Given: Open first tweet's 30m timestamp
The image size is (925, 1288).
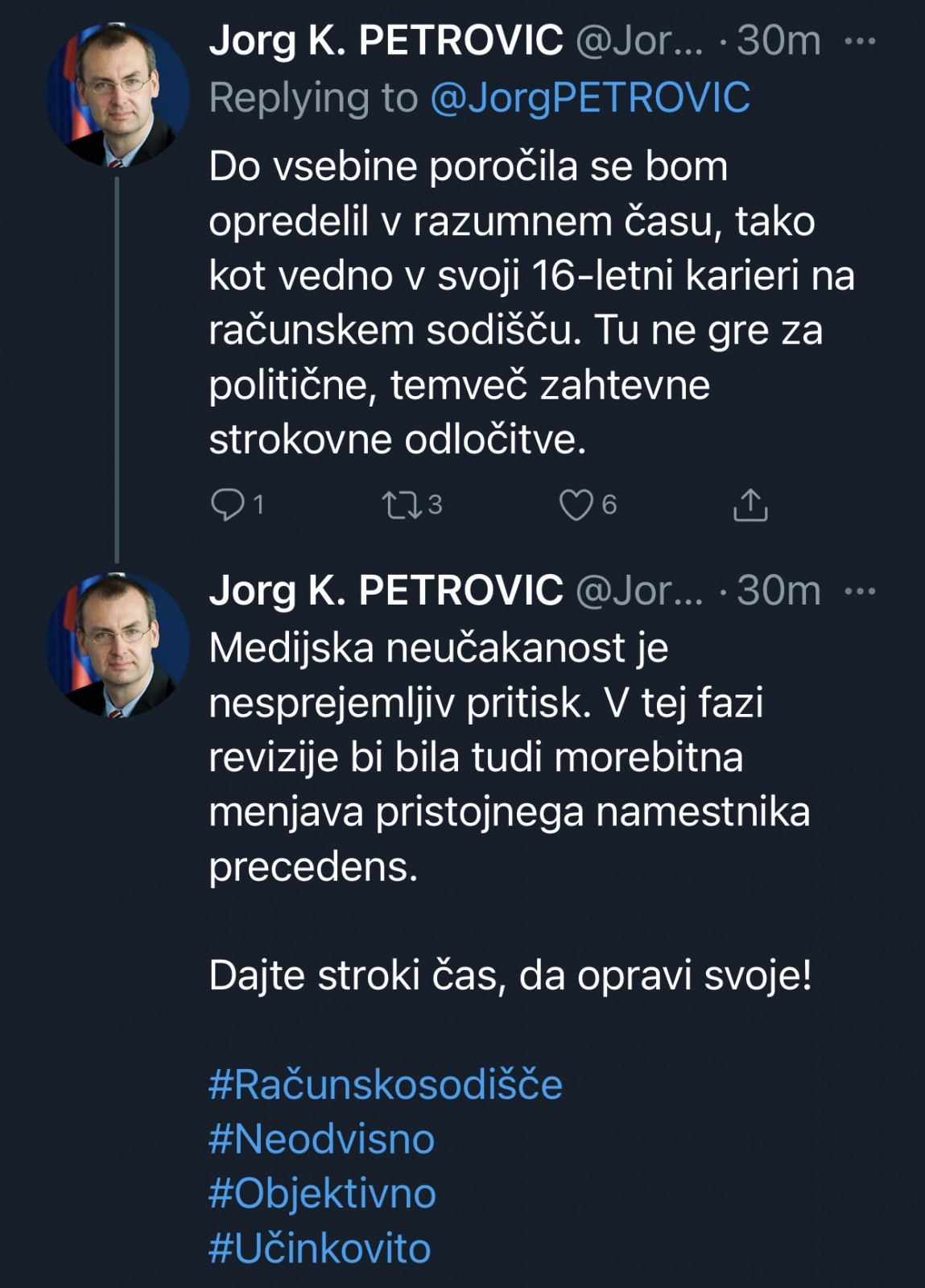Looking at the screenshot, I should coord(778,40).
